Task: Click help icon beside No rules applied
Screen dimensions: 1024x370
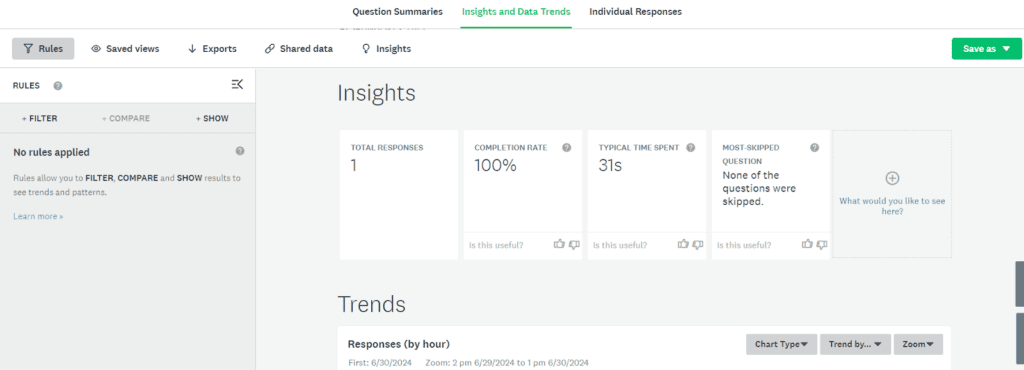Action: [240, 151]
